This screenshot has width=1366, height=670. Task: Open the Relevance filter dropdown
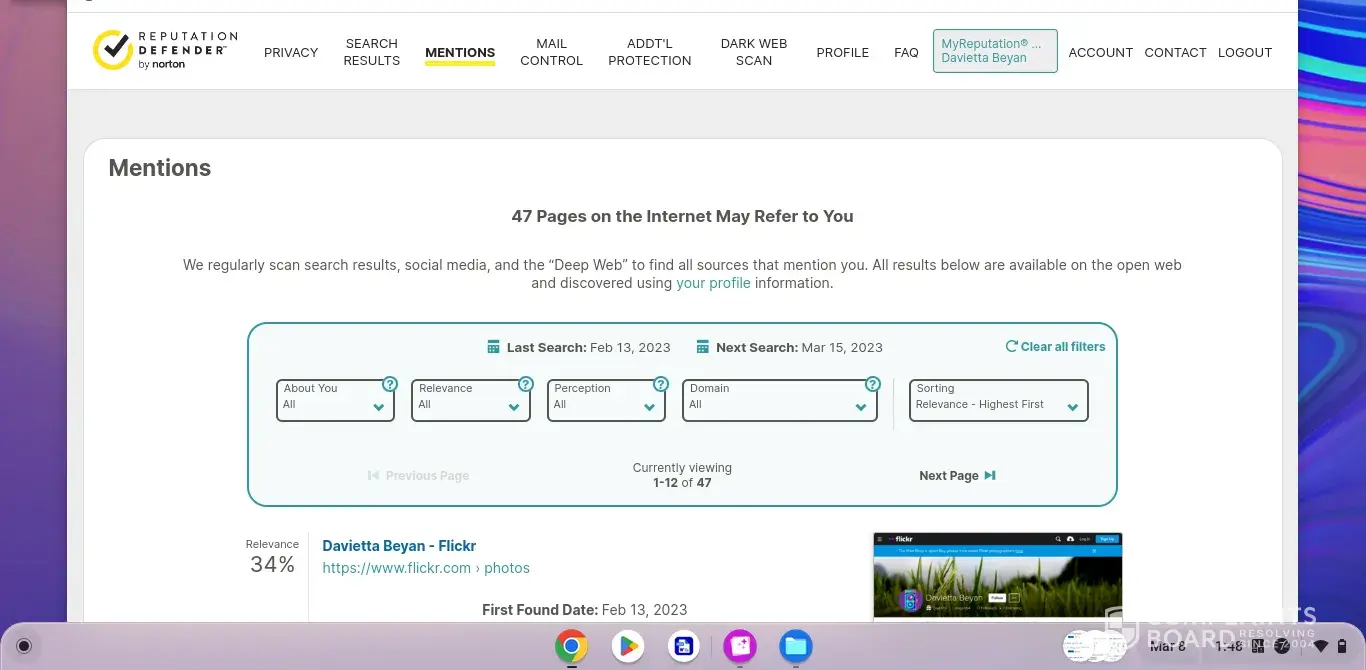click(470, 400)
